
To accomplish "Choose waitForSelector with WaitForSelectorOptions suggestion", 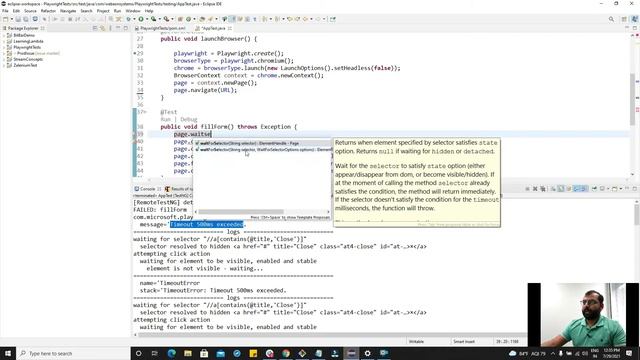I will (x=261, y=149).
